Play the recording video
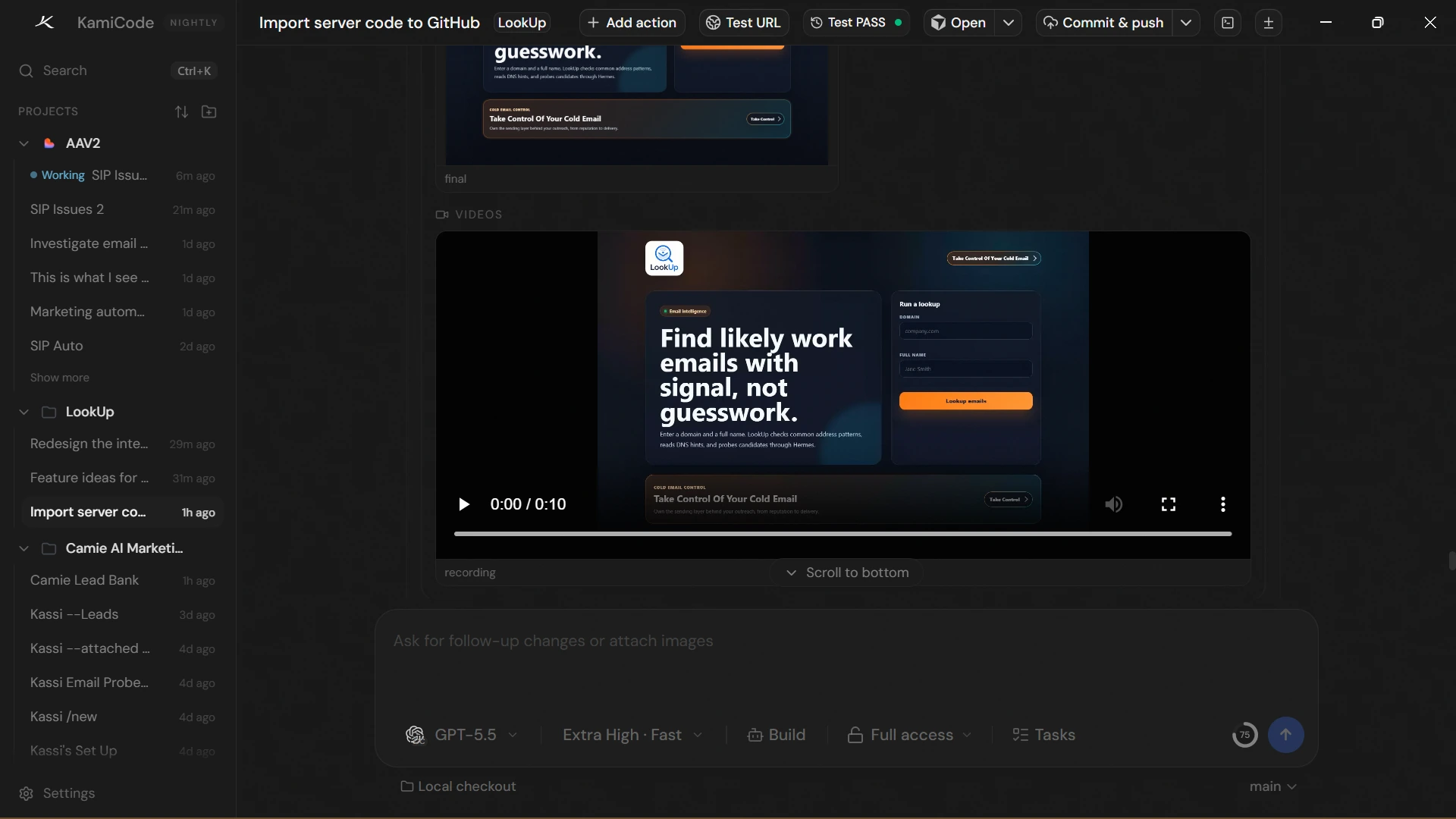Screen dimensions: 1456x819 [x=464, y=504]
